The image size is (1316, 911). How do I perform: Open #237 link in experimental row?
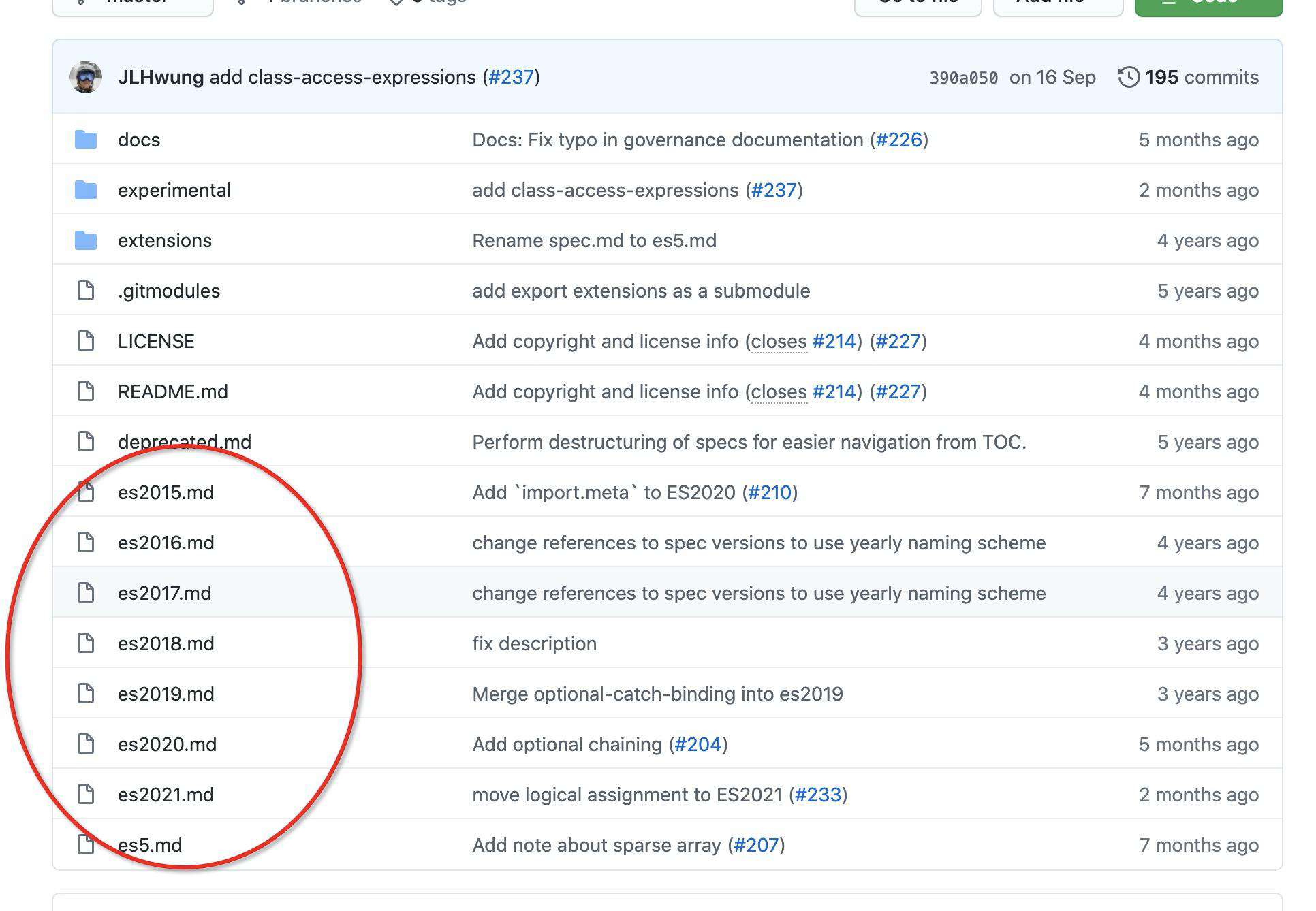point(774,190)
